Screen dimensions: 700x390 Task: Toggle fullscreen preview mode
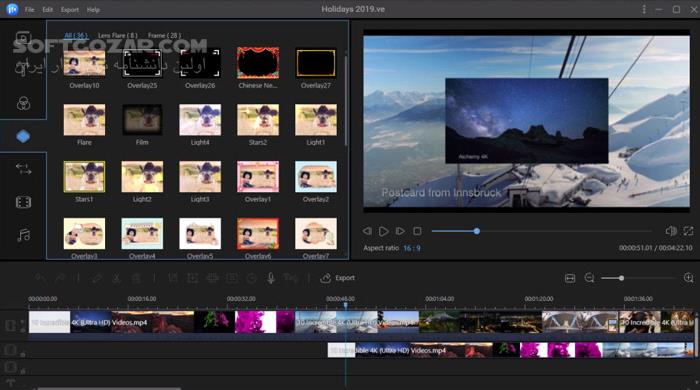pyautogui.click(x=688, y=231)
